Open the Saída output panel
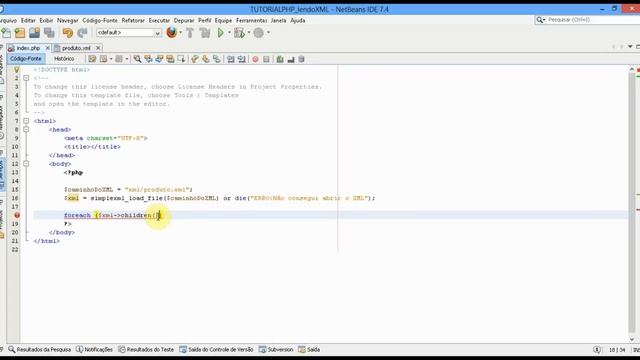Viewport: 640px width, 360px height. (x=309, y=350)
